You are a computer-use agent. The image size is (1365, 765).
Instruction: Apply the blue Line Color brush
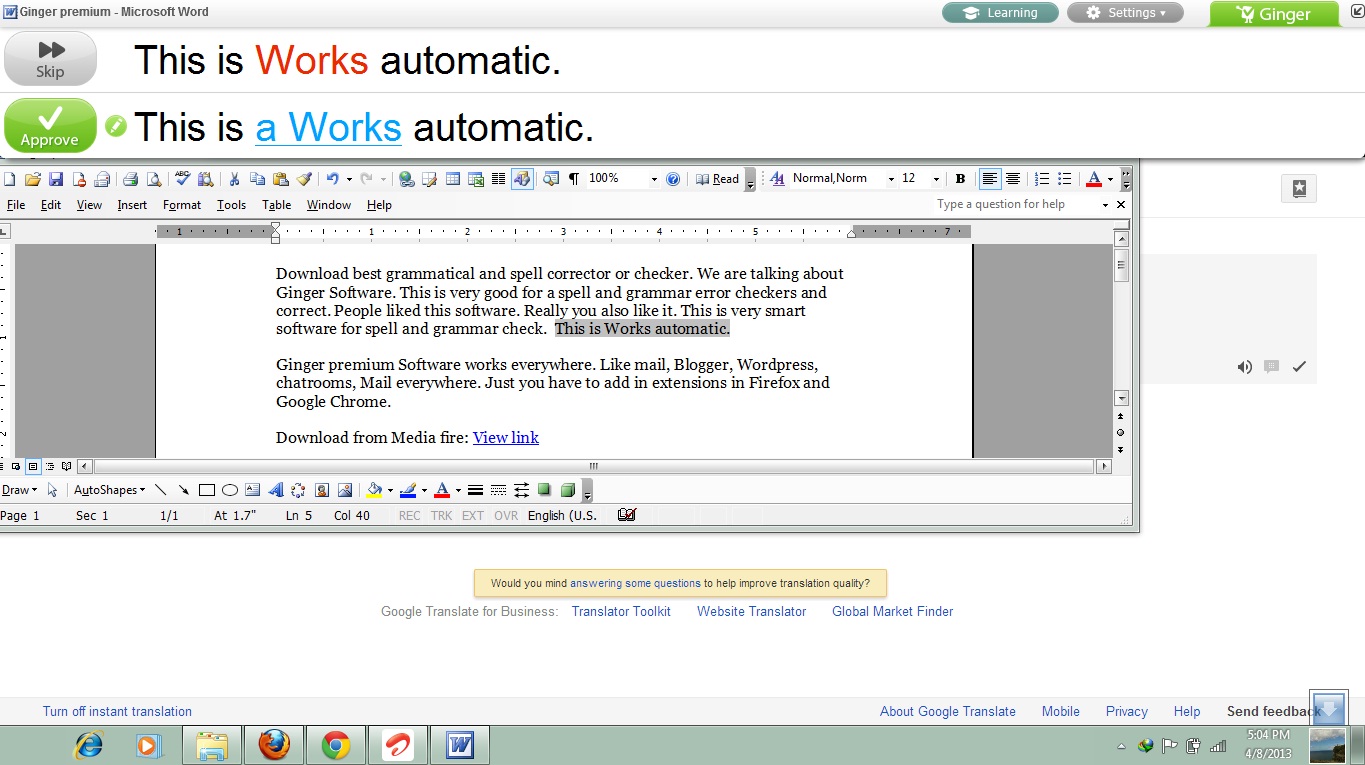click(x=408, y=490)
